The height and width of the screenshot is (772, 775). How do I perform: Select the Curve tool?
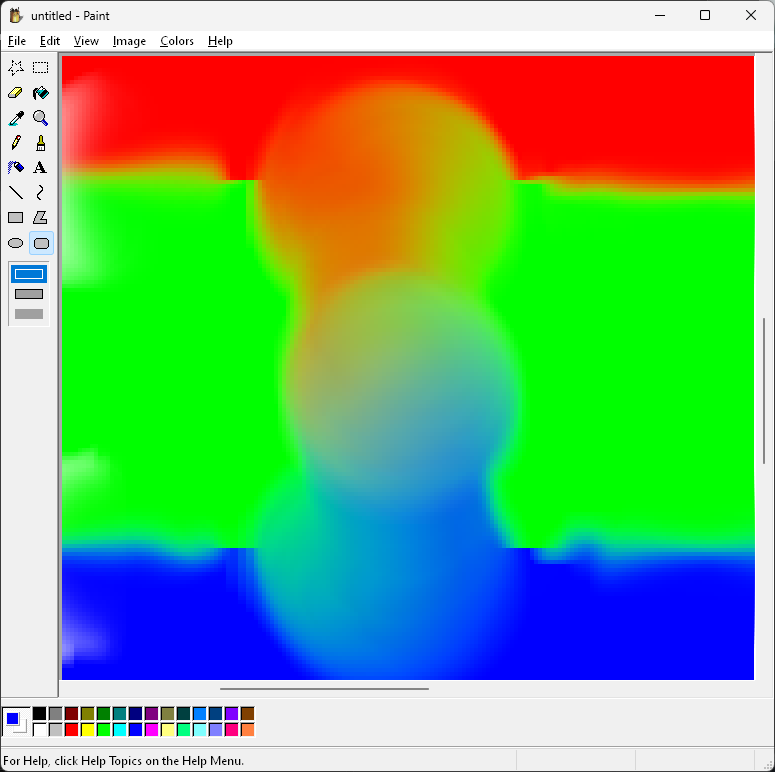pyautogui.click(x=41, y=193)
